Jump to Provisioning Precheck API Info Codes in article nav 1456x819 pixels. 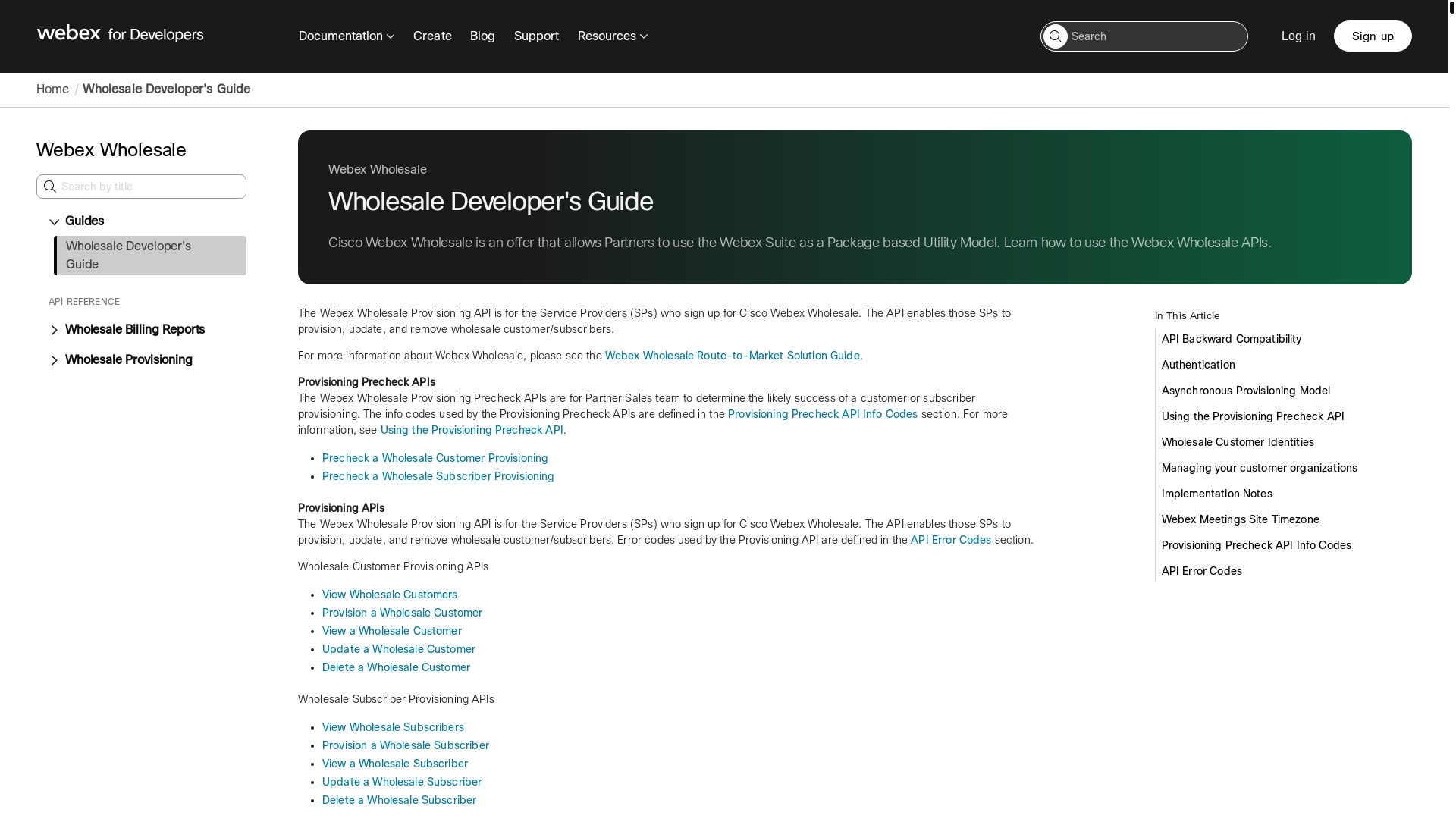[1256, 545]
